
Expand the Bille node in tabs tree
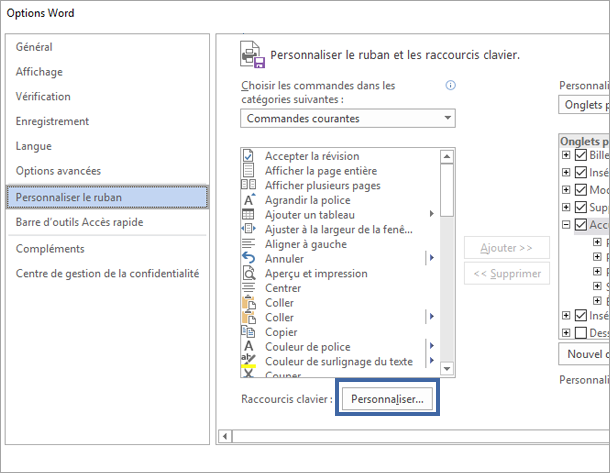(x=566, y=155)
